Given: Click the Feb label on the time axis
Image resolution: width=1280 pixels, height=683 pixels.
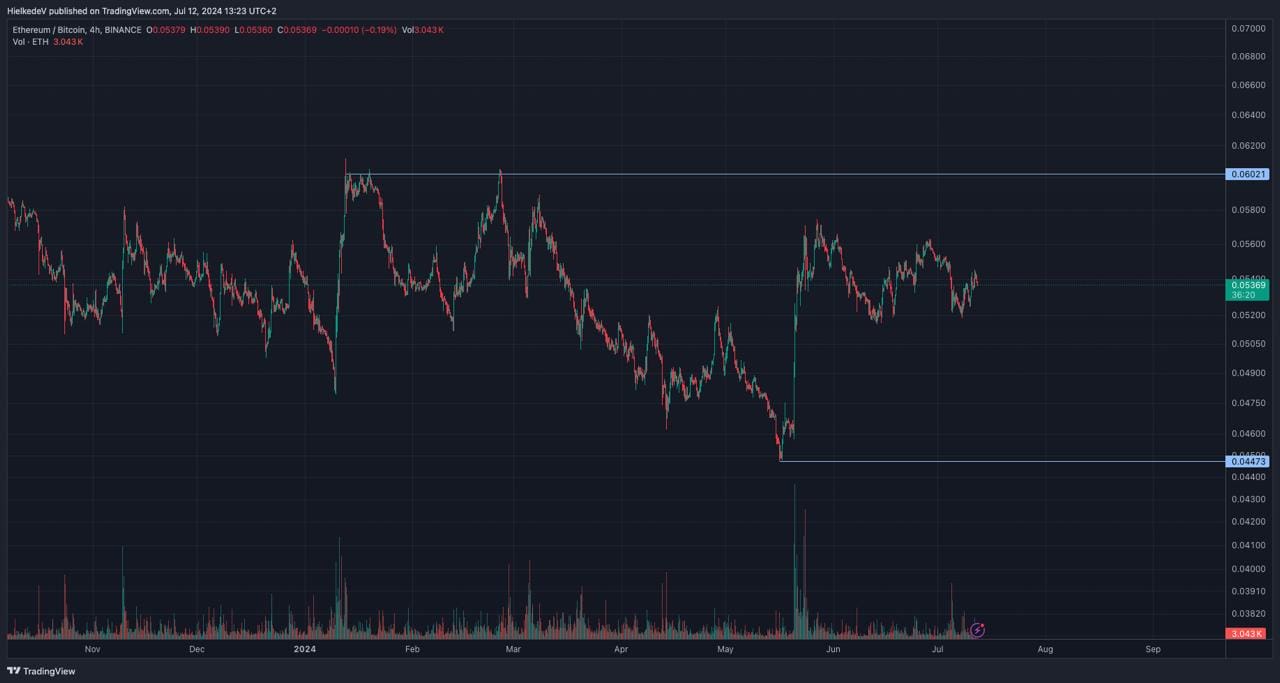Looking at the screenshot, I should point(411,649).
